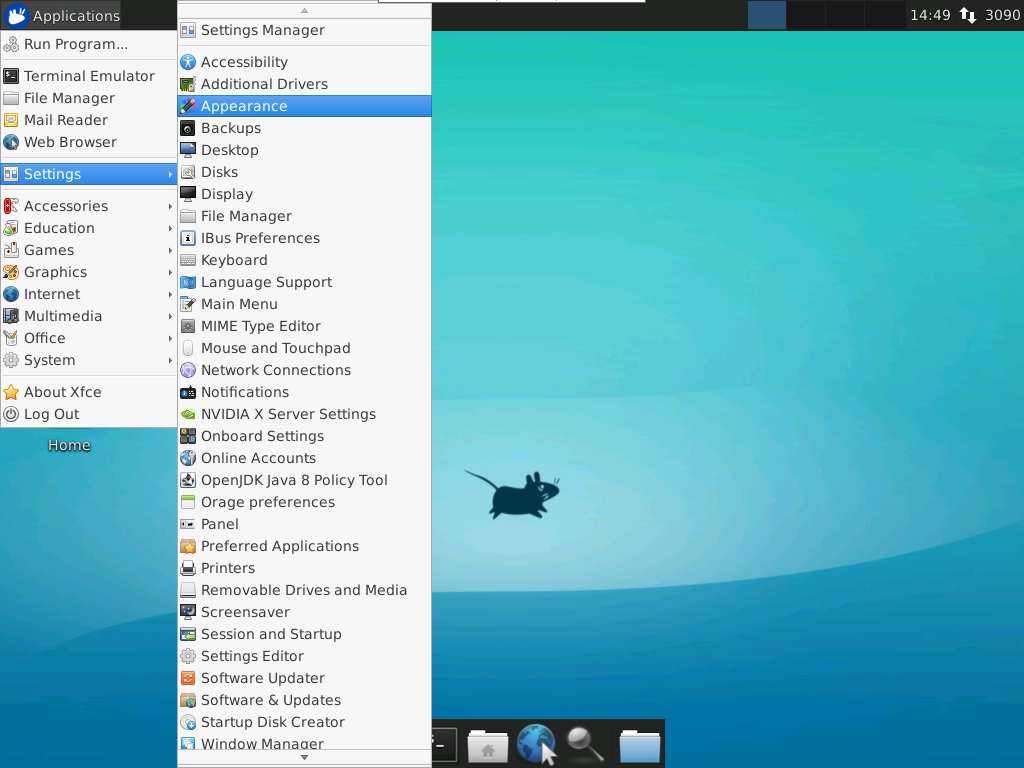Image resolution: width=1024 pixels, height=768 pixels.
Task: Launch dock web browser globe
Action: [536, 744]
